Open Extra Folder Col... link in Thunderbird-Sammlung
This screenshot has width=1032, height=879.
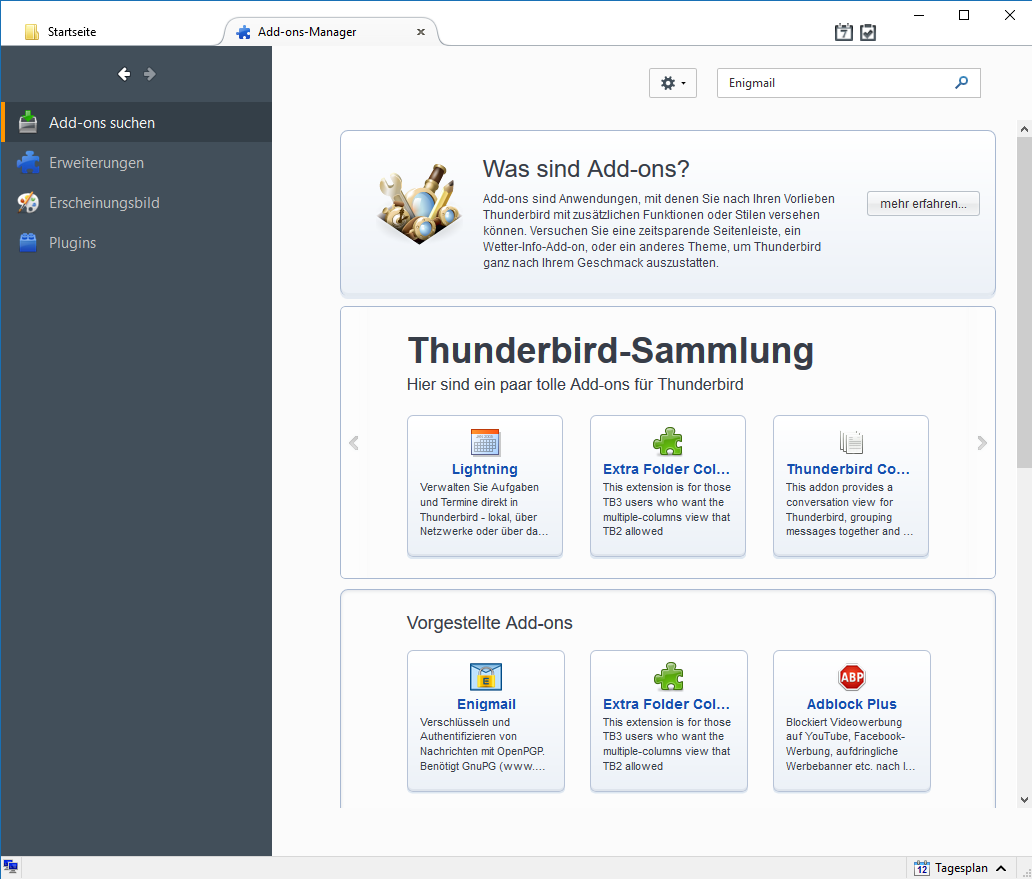666,469
